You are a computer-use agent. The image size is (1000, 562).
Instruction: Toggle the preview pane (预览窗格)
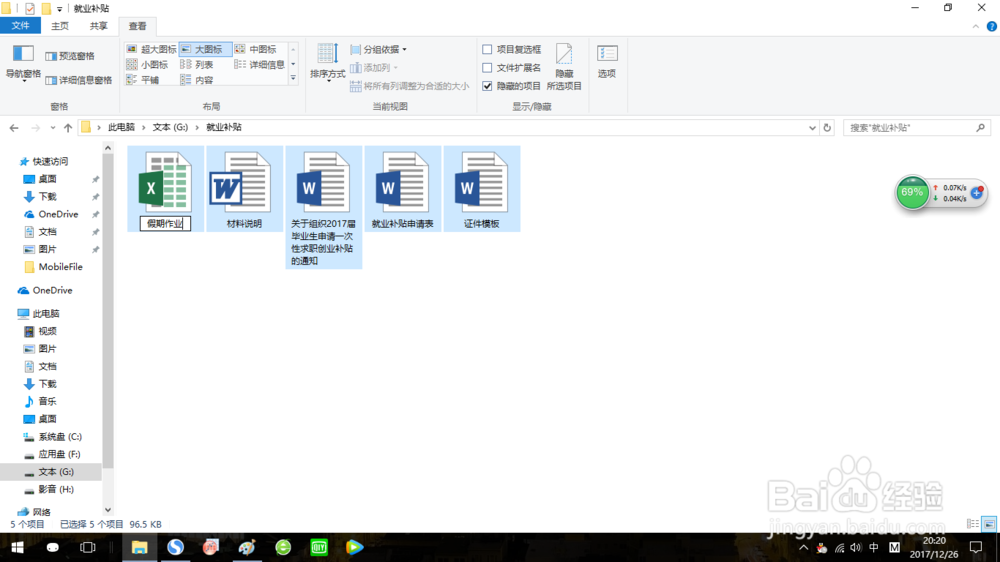[70, 56]
